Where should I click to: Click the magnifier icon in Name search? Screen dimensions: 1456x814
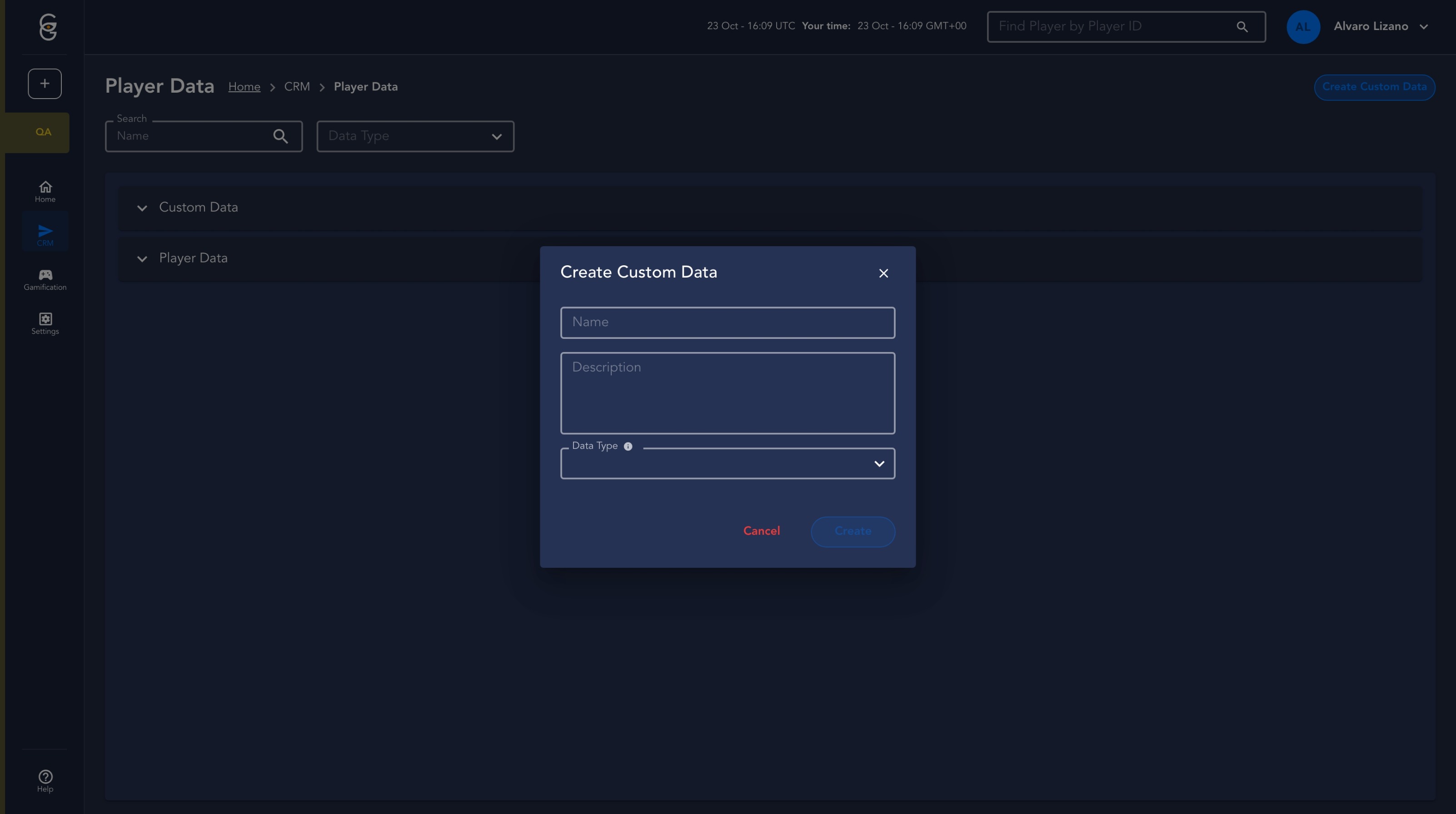coord(280,136)
